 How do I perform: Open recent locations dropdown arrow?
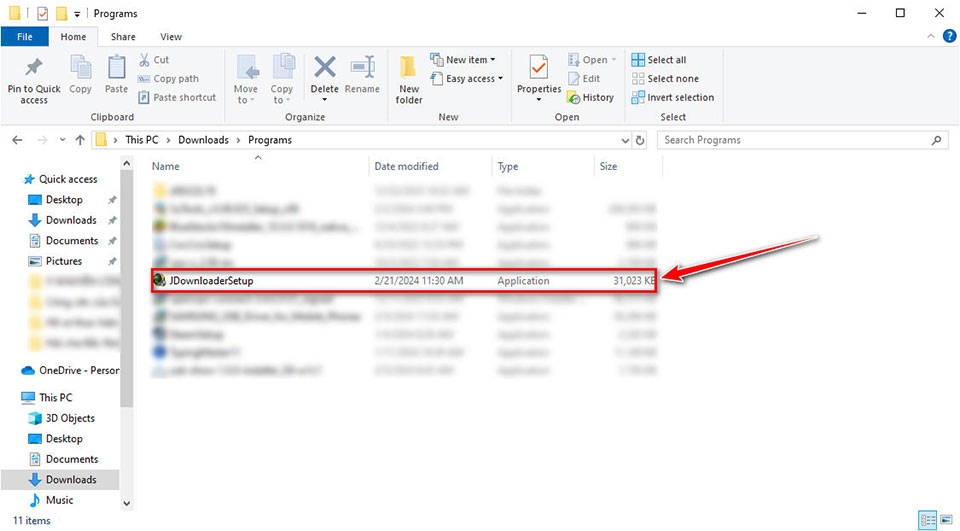[62, 140]
